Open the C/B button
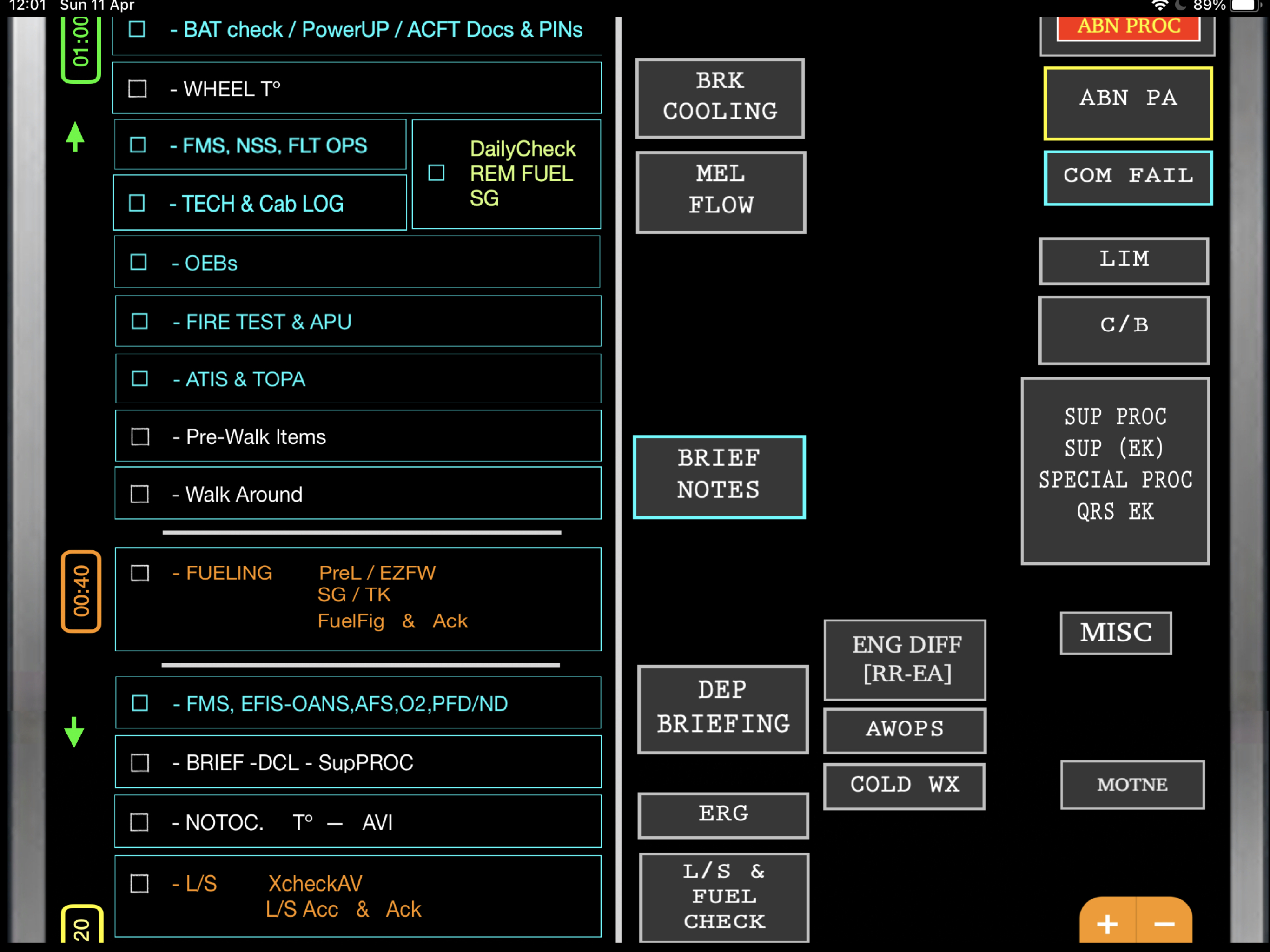 (x=1124, y=330)
